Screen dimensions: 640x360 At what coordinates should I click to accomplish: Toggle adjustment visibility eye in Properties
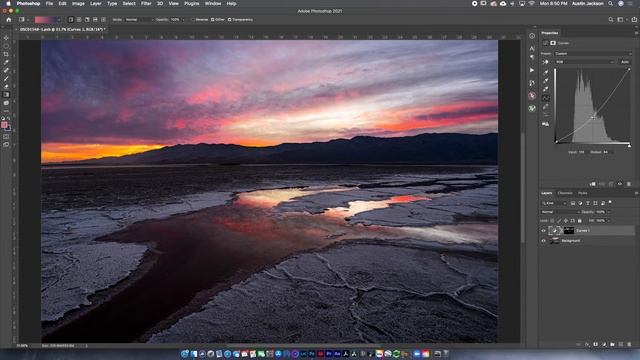tap(620, 184)
